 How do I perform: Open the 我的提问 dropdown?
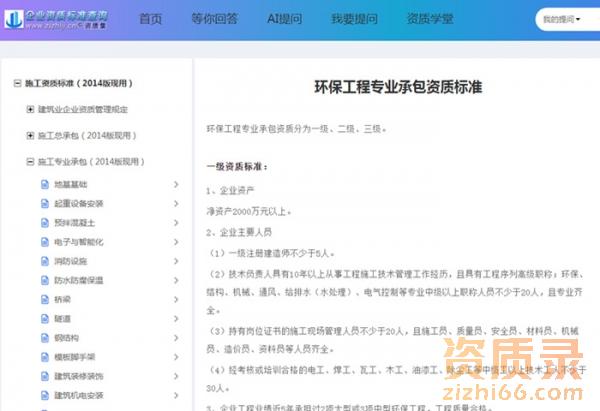562,19
